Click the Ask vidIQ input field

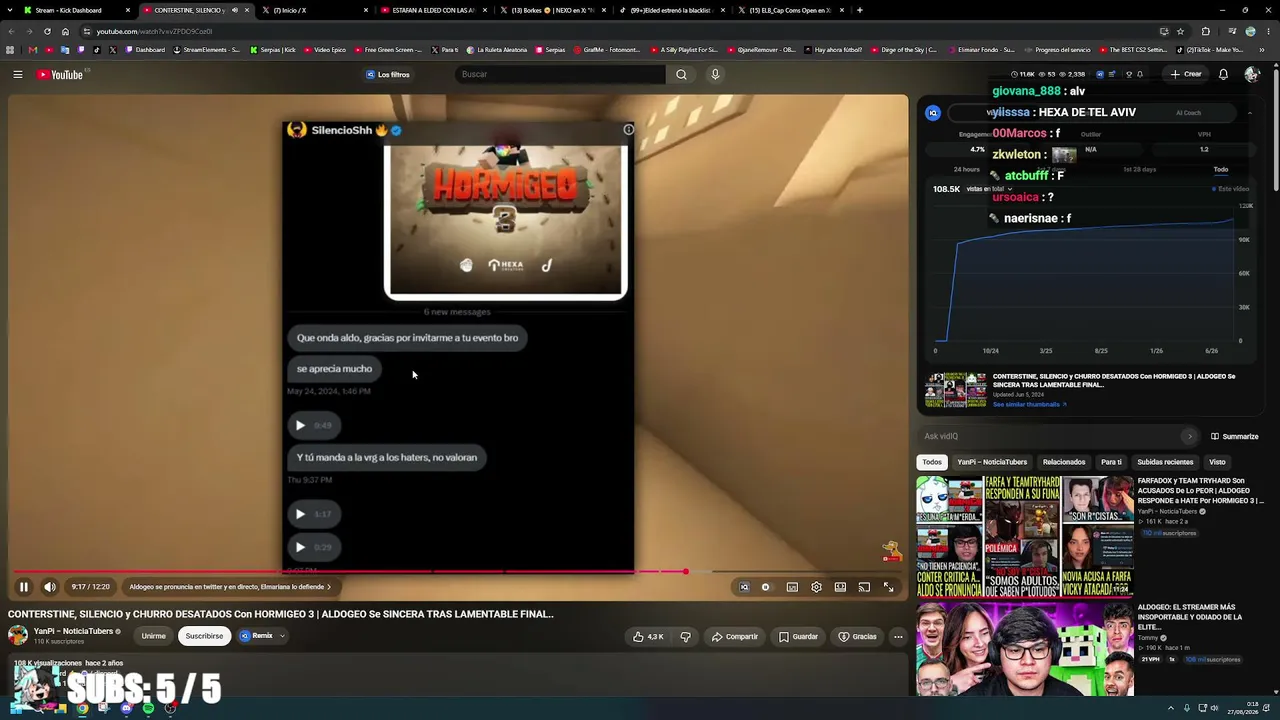1058,436
